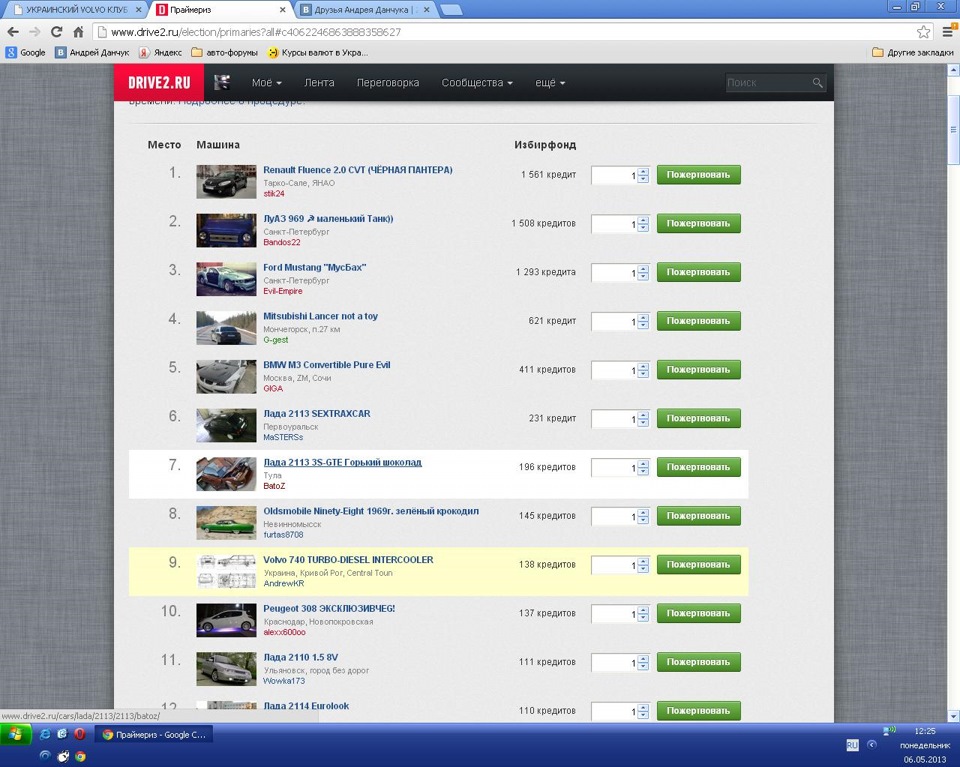The image size is (960, 767).
Task: Donate to Renault Fluence with Пожертвовать
Action: (x=699, y=174)
